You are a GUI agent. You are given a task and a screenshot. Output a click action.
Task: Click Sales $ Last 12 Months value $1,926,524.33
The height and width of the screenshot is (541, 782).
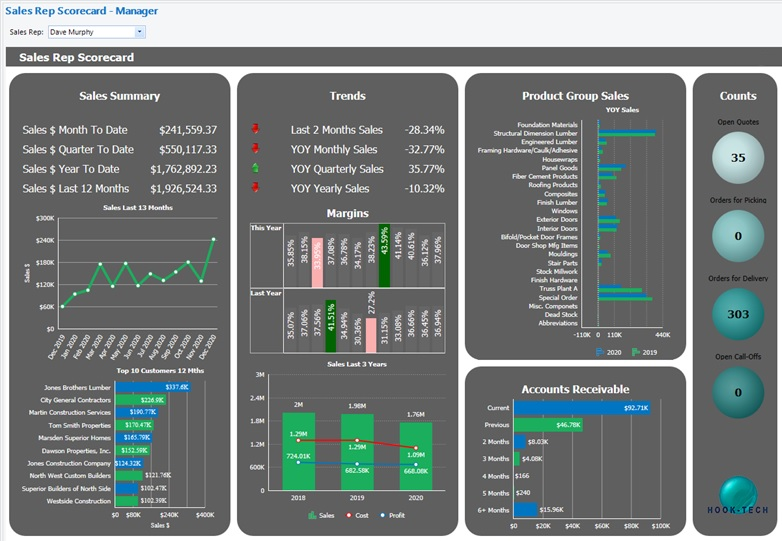(x=184, y=188)
